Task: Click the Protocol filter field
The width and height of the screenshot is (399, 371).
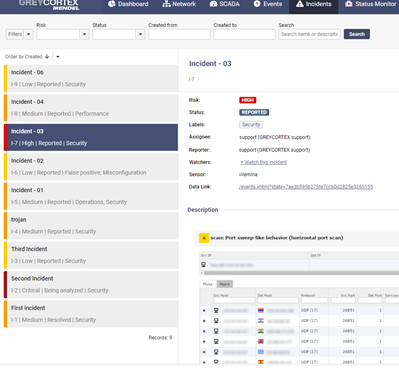Action: (314, 301)
